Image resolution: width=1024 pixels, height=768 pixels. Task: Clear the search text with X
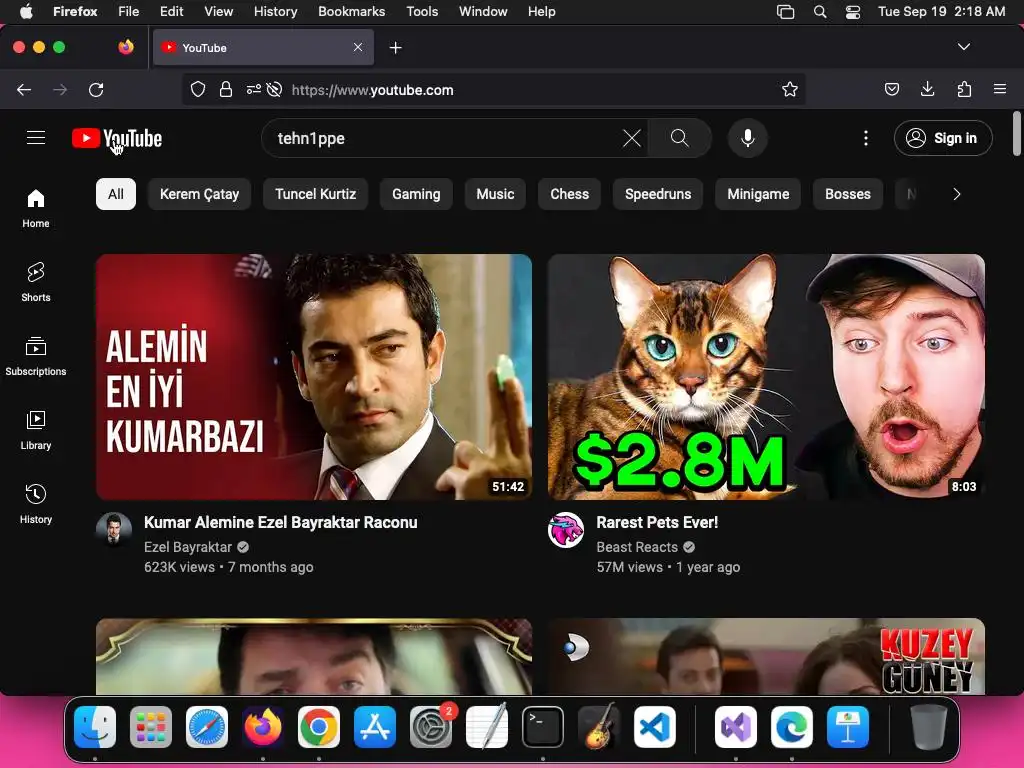point(632,138)
